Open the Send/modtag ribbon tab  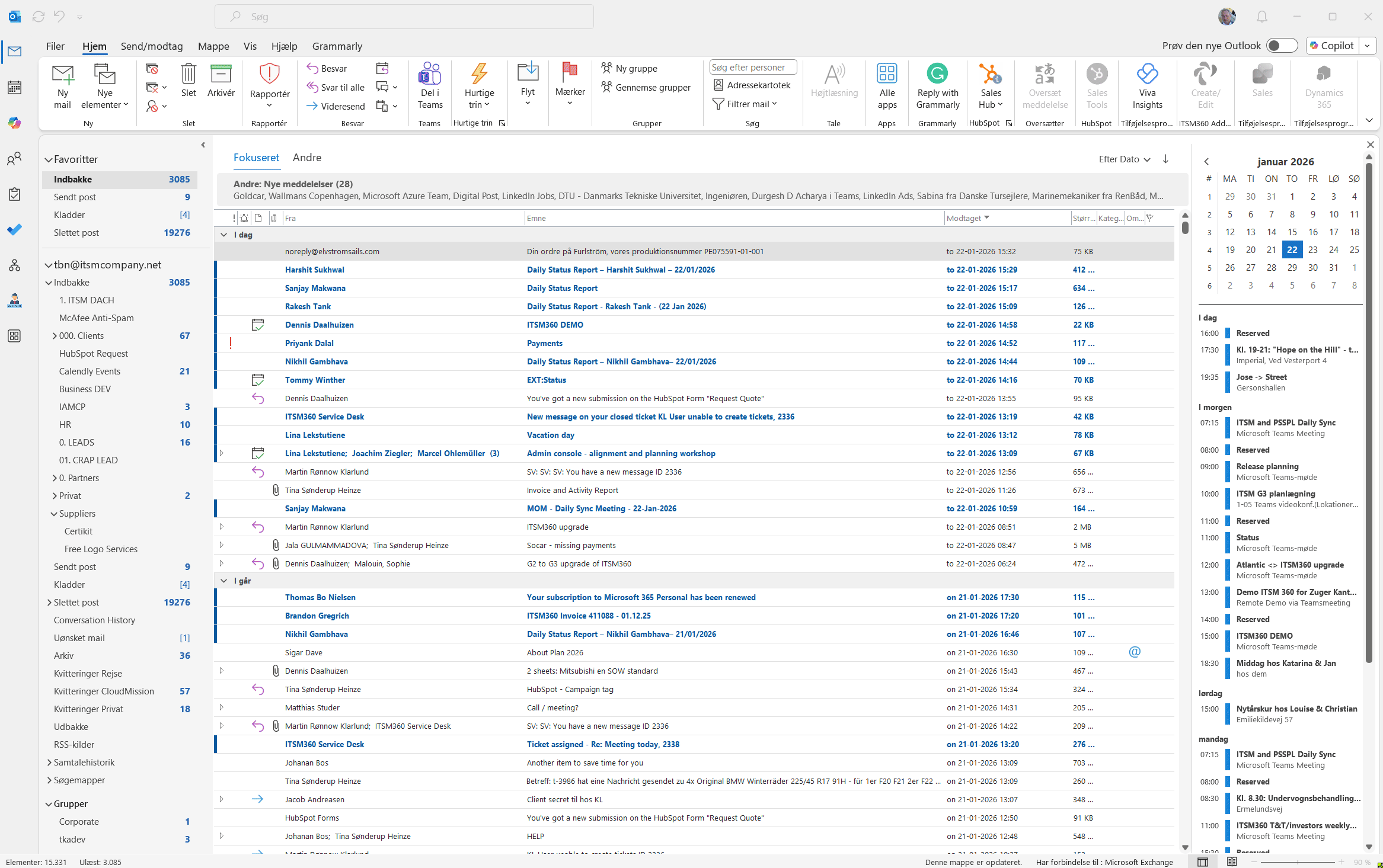(x=152, y=46)
